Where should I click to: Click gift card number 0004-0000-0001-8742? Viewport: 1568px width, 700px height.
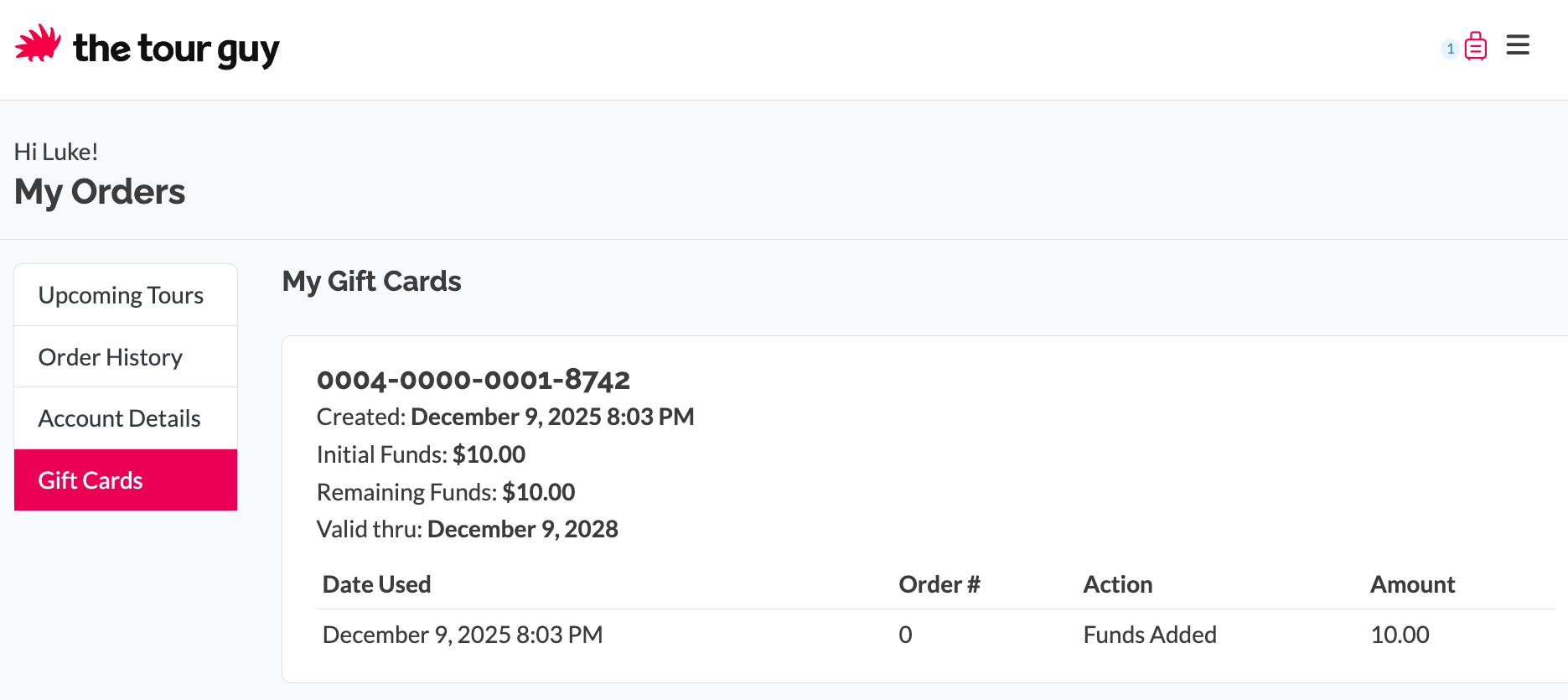click(x=474, y=380)
